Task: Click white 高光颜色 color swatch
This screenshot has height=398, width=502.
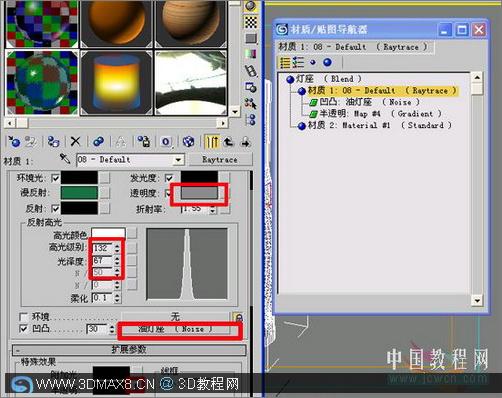Action: pyautogui.click(x=109, y=233)
